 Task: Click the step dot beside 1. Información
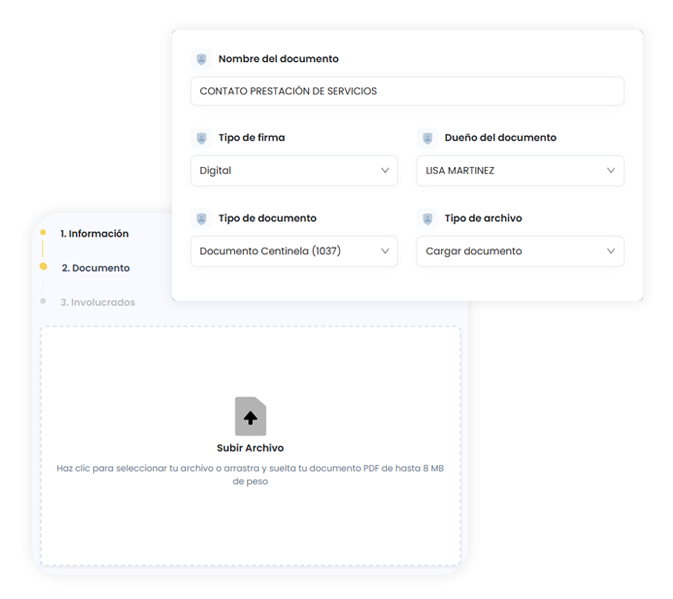coord(43,233)
